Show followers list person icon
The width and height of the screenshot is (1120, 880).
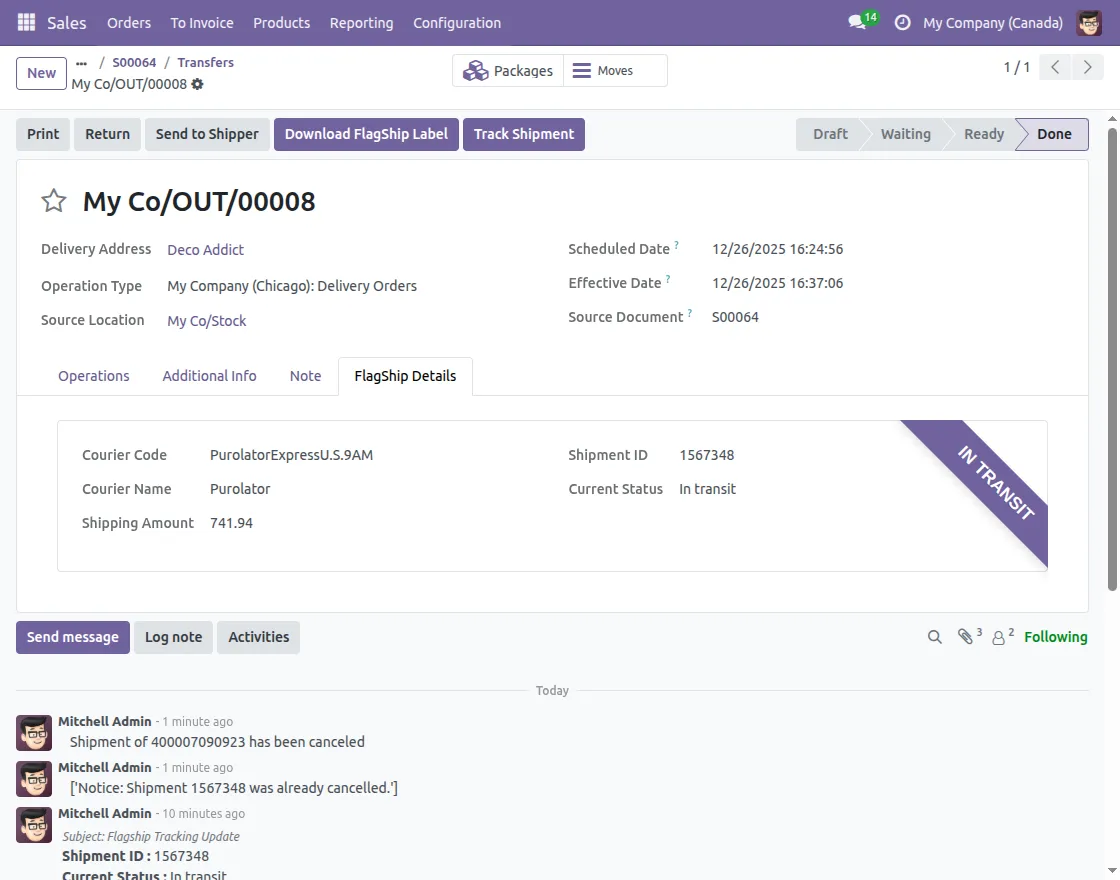[x=999, y=637]
